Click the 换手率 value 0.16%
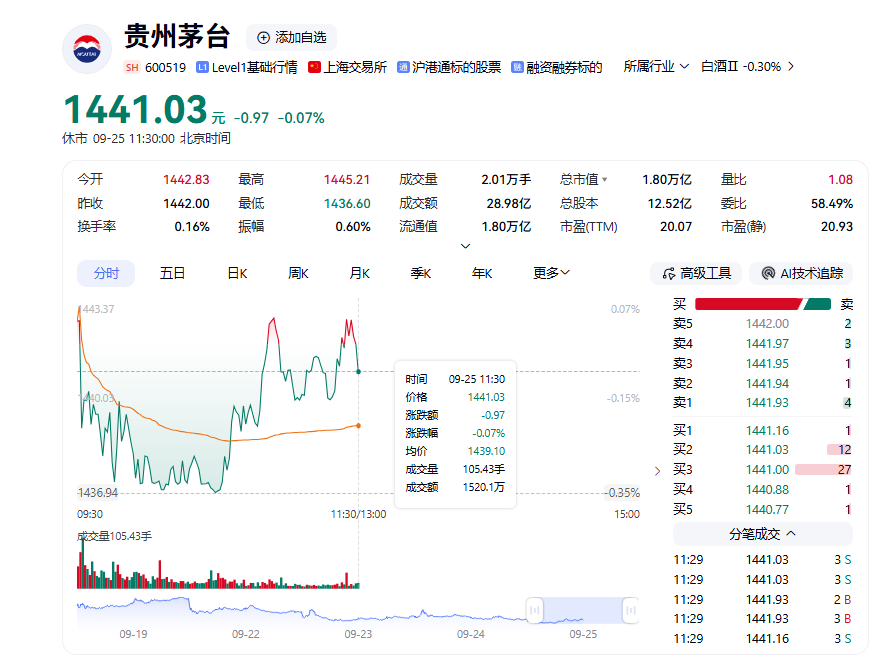The height and width of the screenshot is (660, 877). 192,227
